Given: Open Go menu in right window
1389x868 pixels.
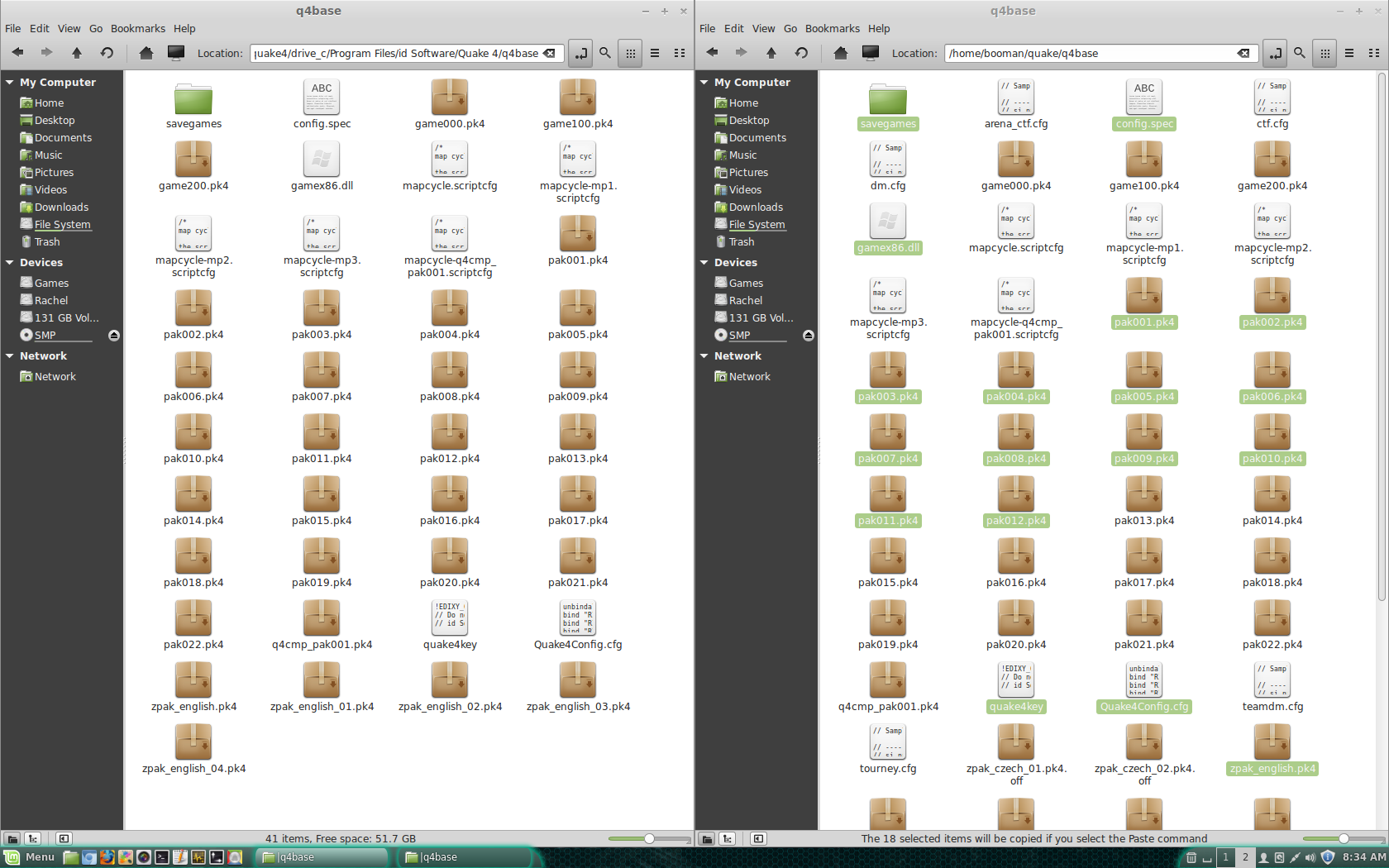Looking at the screenshot, I should coord(790,28).
